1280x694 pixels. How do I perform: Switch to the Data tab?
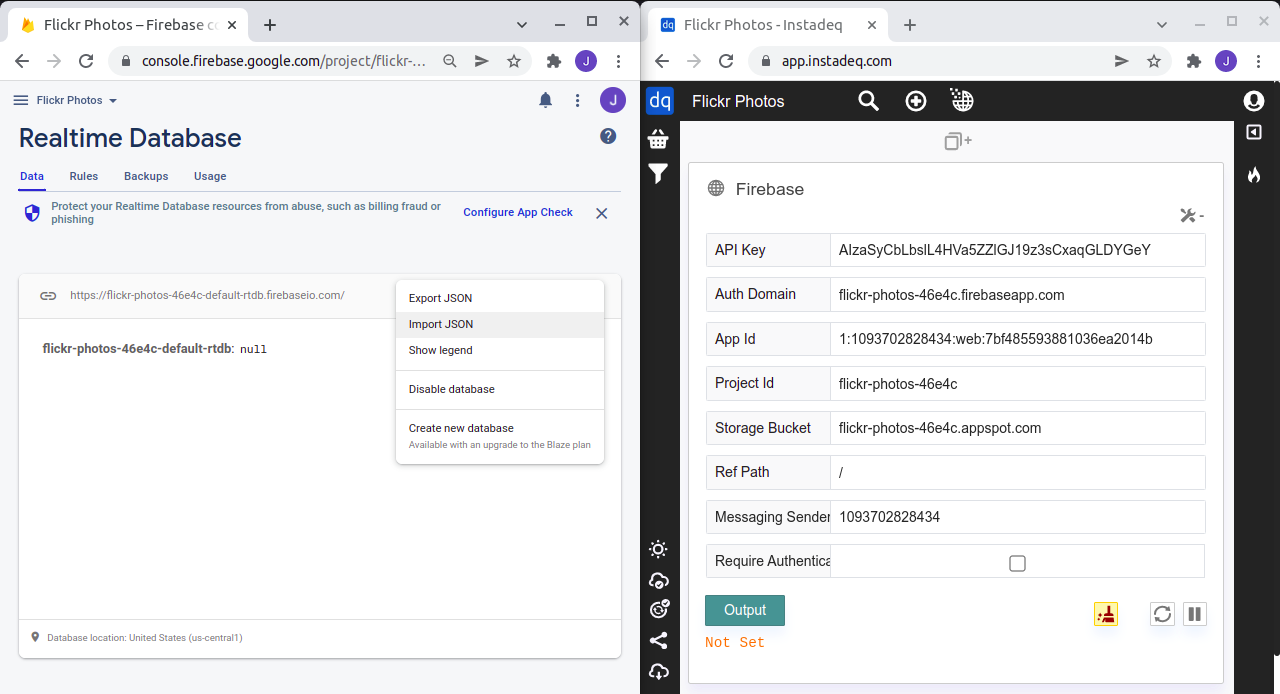(x=32, y=176)
